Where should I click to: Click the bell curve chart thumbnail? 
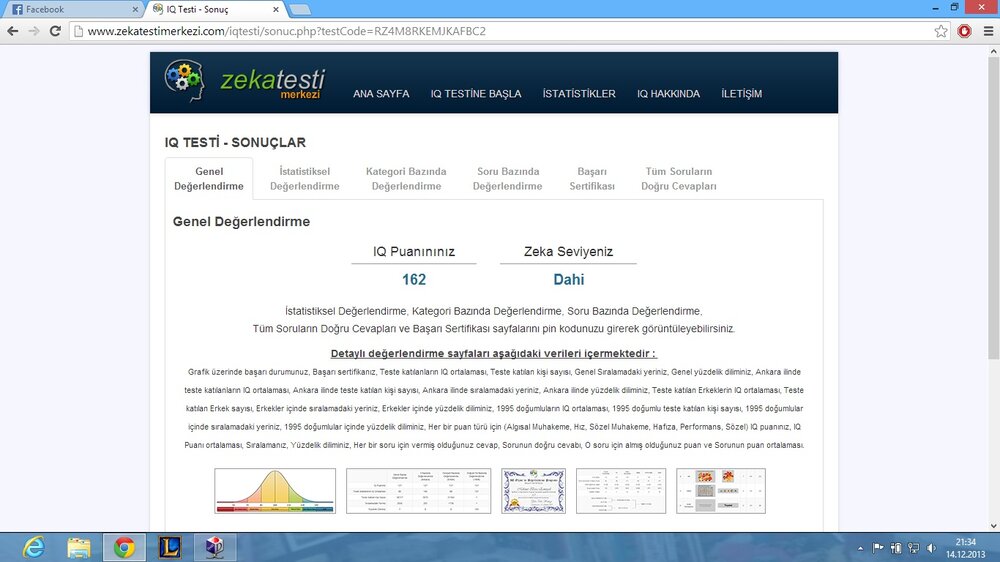coord(275,491)
